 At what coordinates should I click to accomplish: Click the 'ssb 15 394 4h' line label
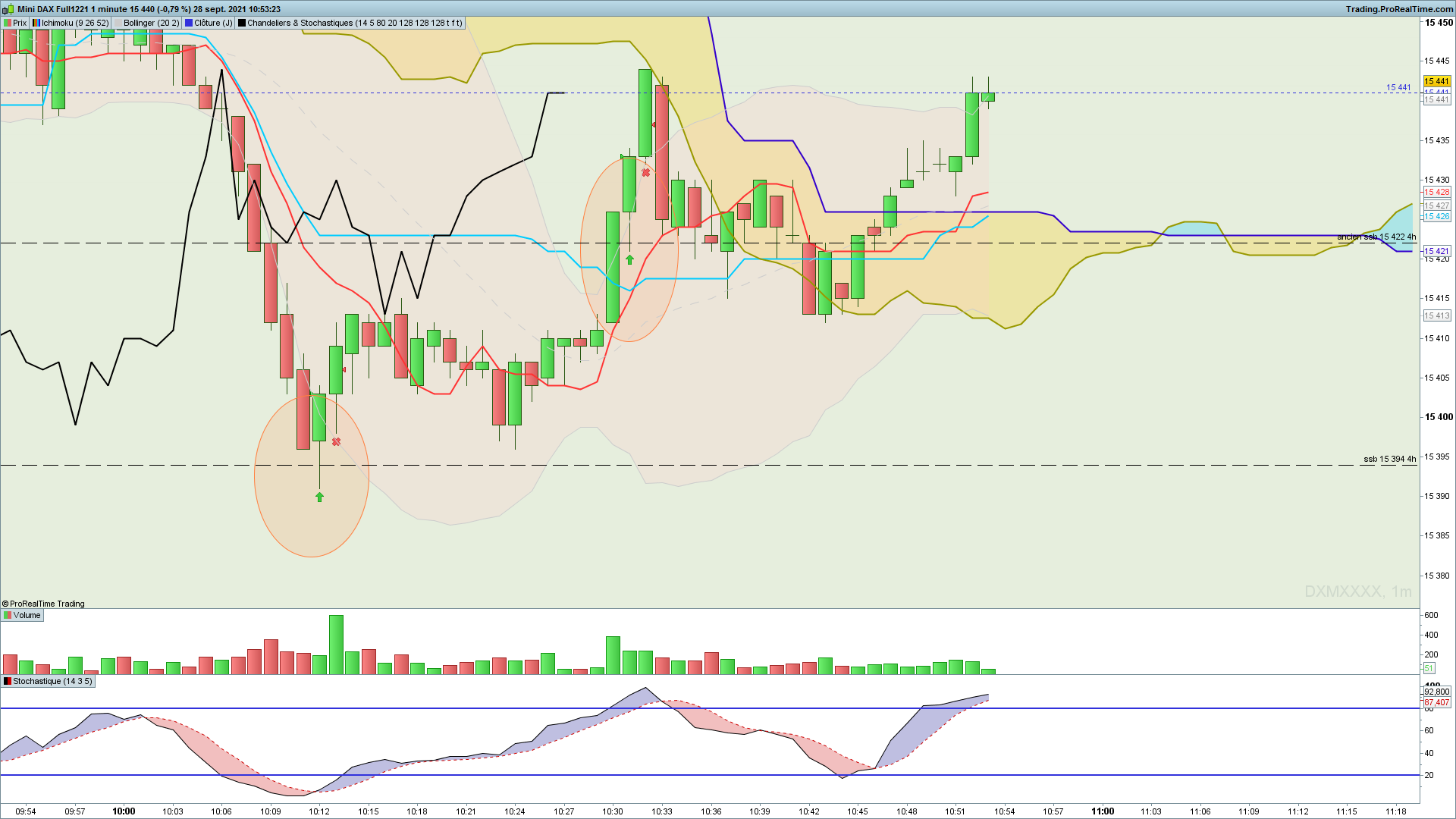[1389, 459]
